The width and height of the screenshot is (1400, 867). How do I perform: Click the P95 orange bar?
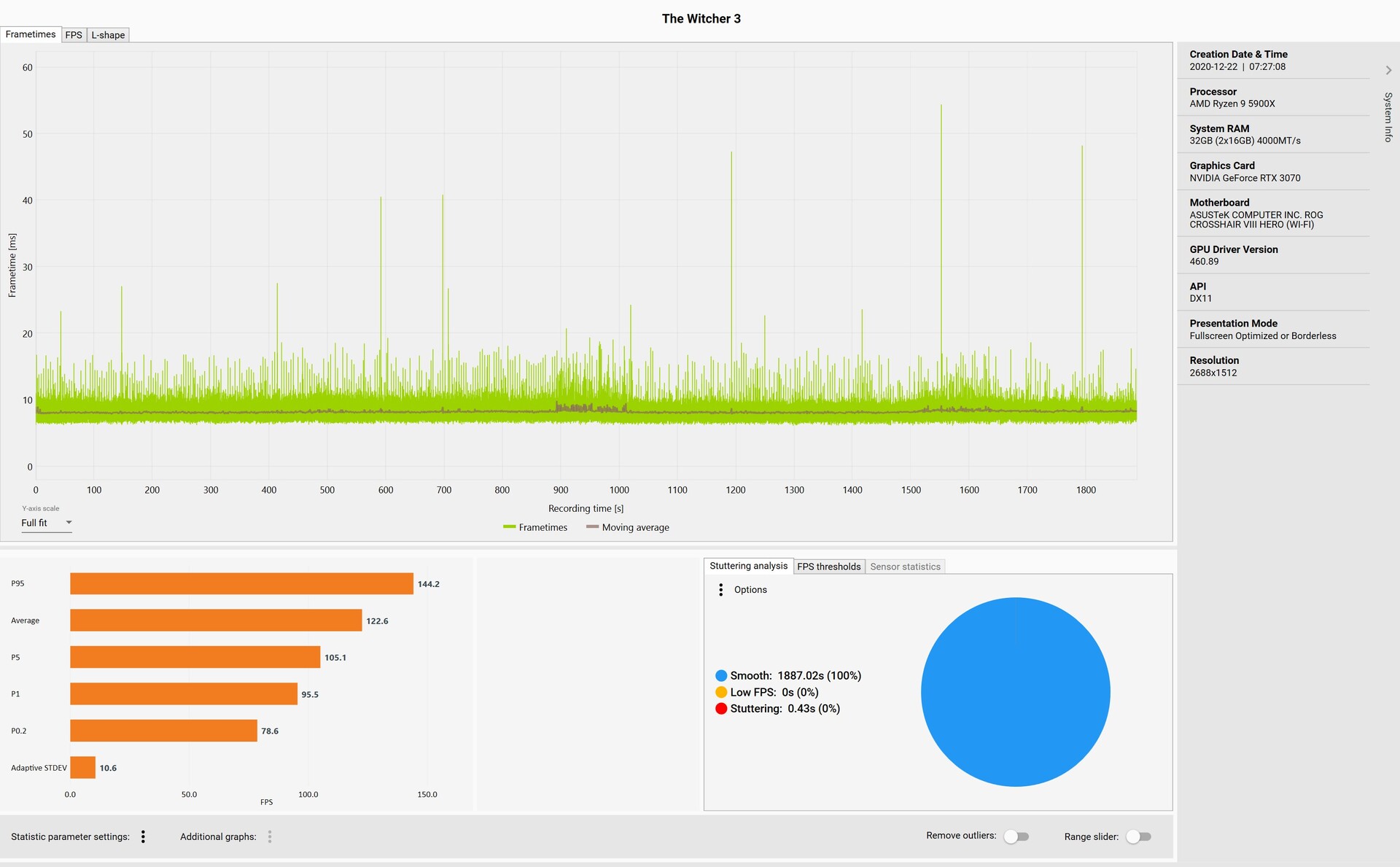241,583
